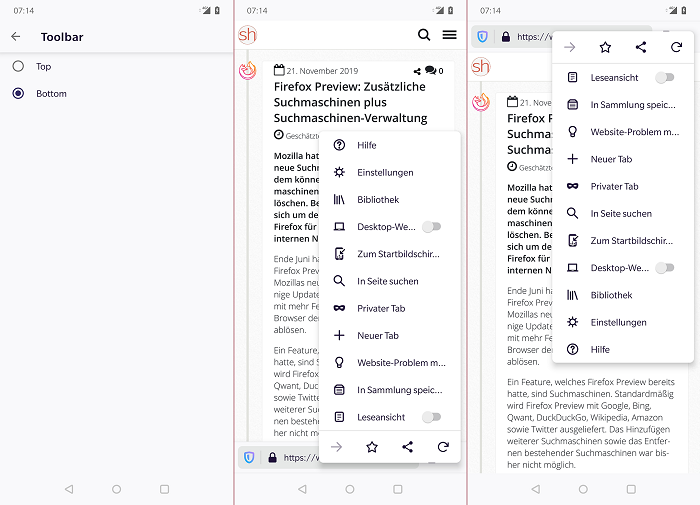The width and height of the screenshot is (700, 505).
Task: Choose Privater Tab in the middle screen menu
Action: pyautogui.click(x=380, y=308)
